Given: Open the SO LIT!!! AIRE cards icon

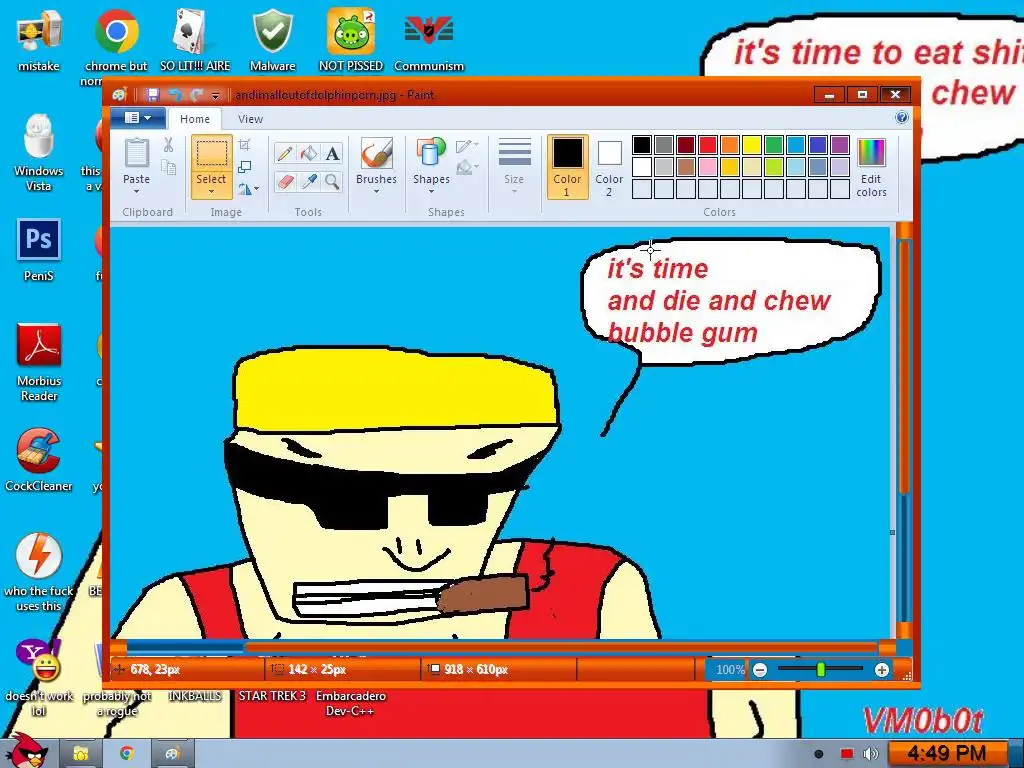Looking at the screenshot, I should [195, 39].
